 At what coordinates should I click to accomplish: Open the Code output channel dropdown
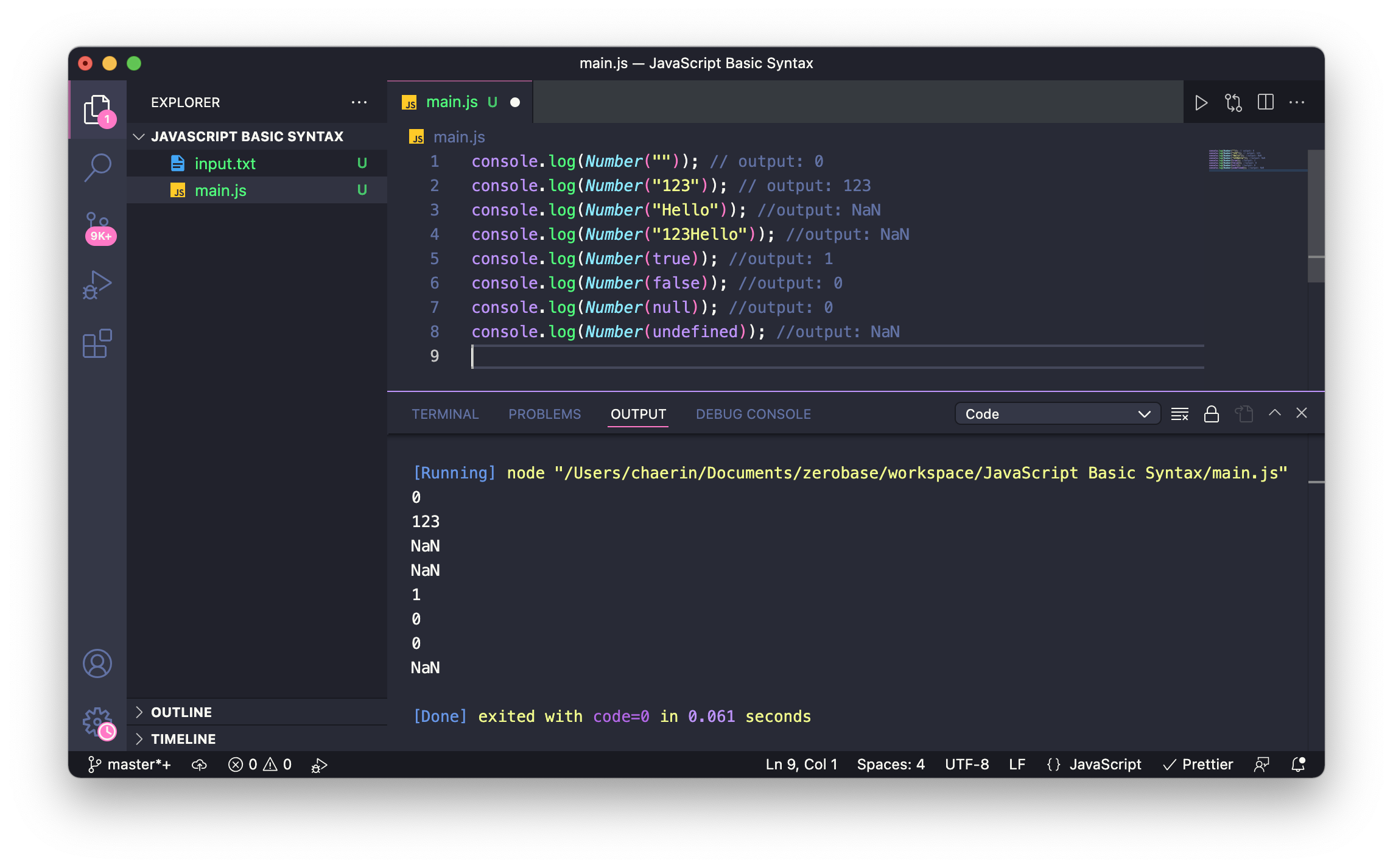[1057, 414]
